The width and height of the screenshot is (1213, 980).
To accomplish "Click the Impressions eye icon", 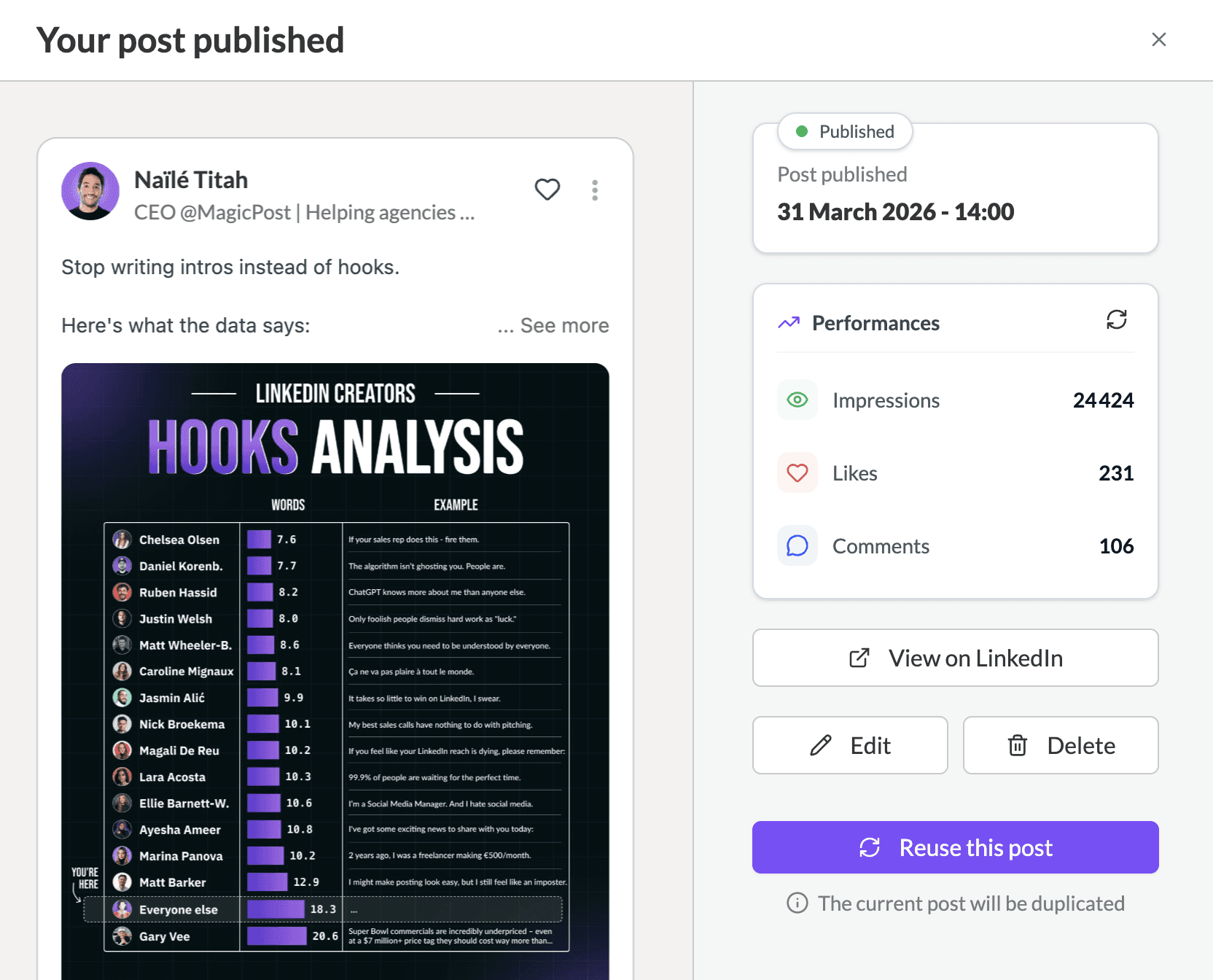I will [797, 400].
